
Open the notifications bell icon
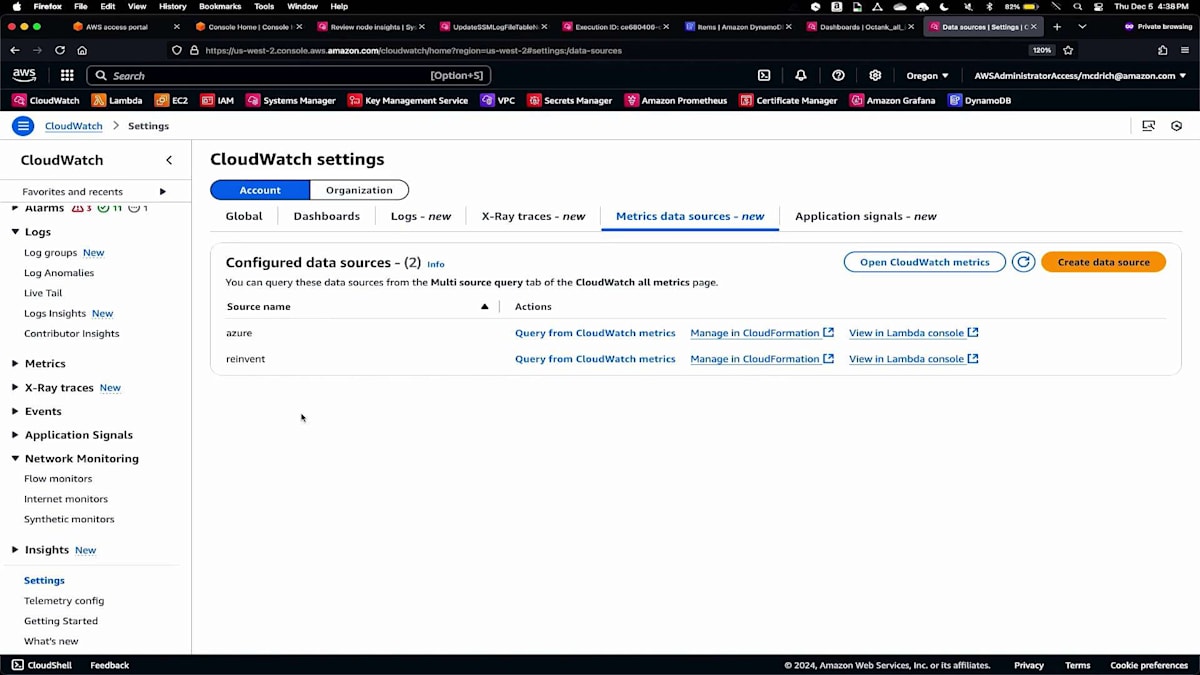pos(801,75)
